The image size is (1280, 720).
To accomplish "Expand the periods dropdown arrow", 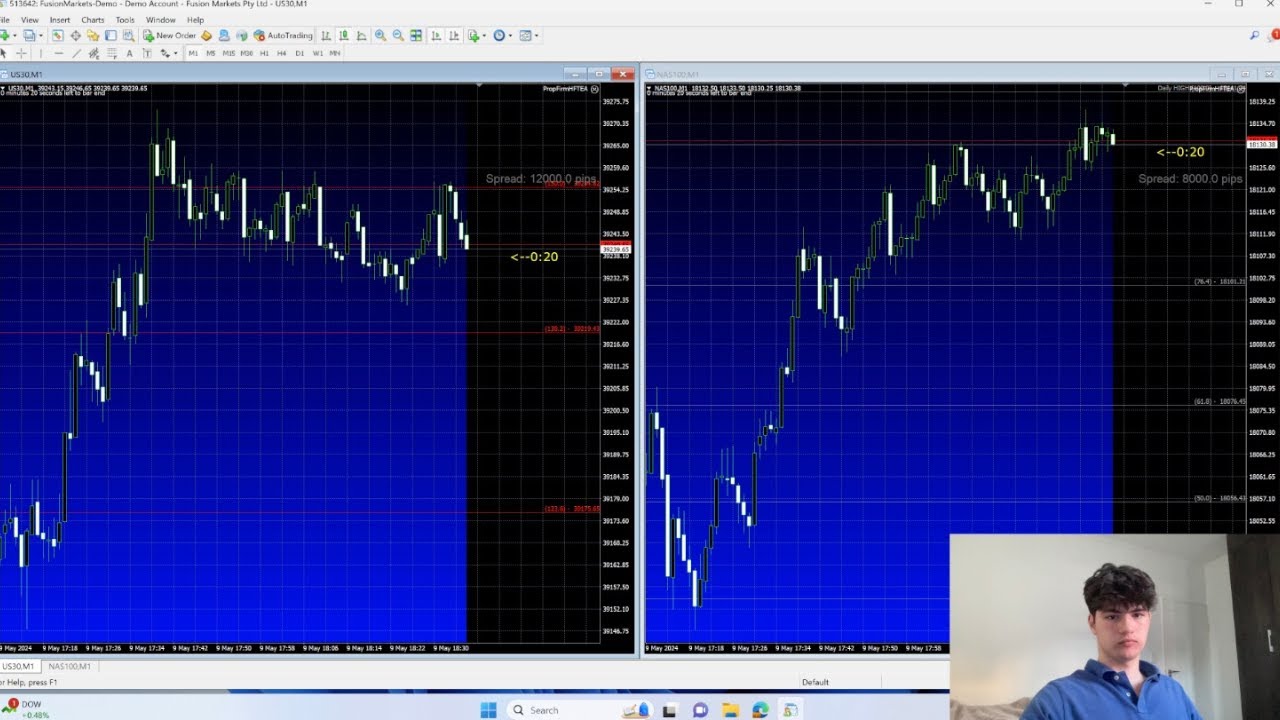I will pyautogui.click(x=510, y=35).
